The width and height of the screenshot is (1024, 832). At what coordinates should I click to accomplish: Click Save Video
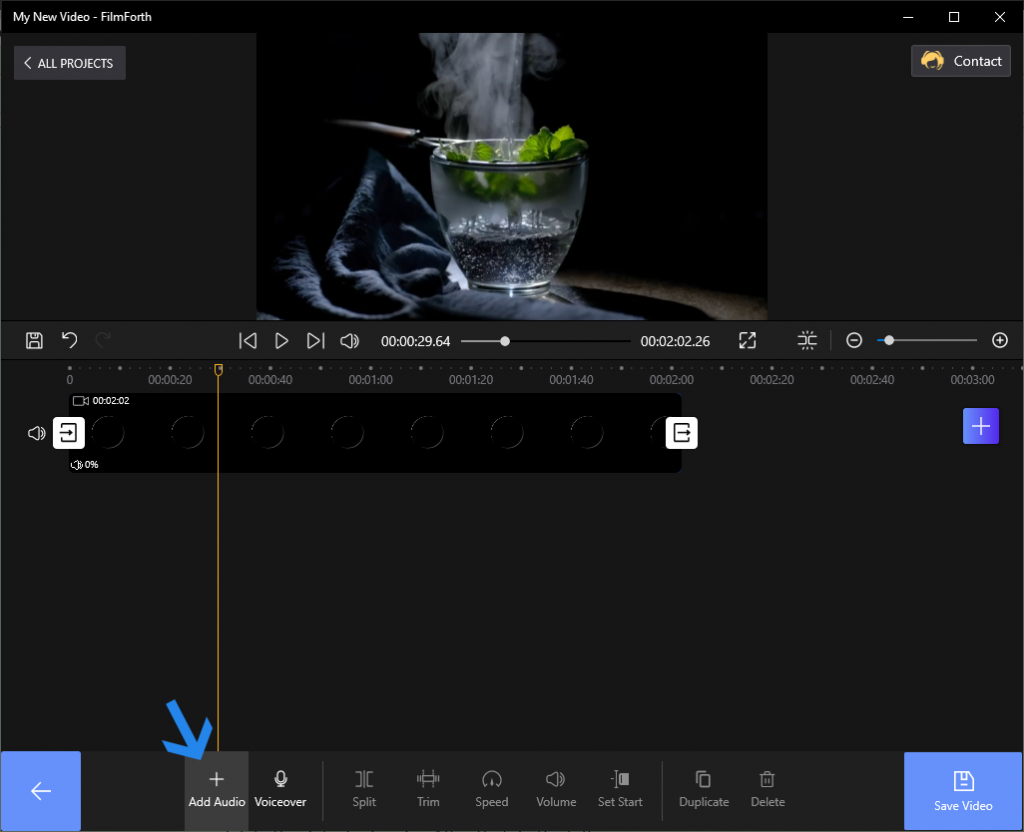(x=963, y=791)
